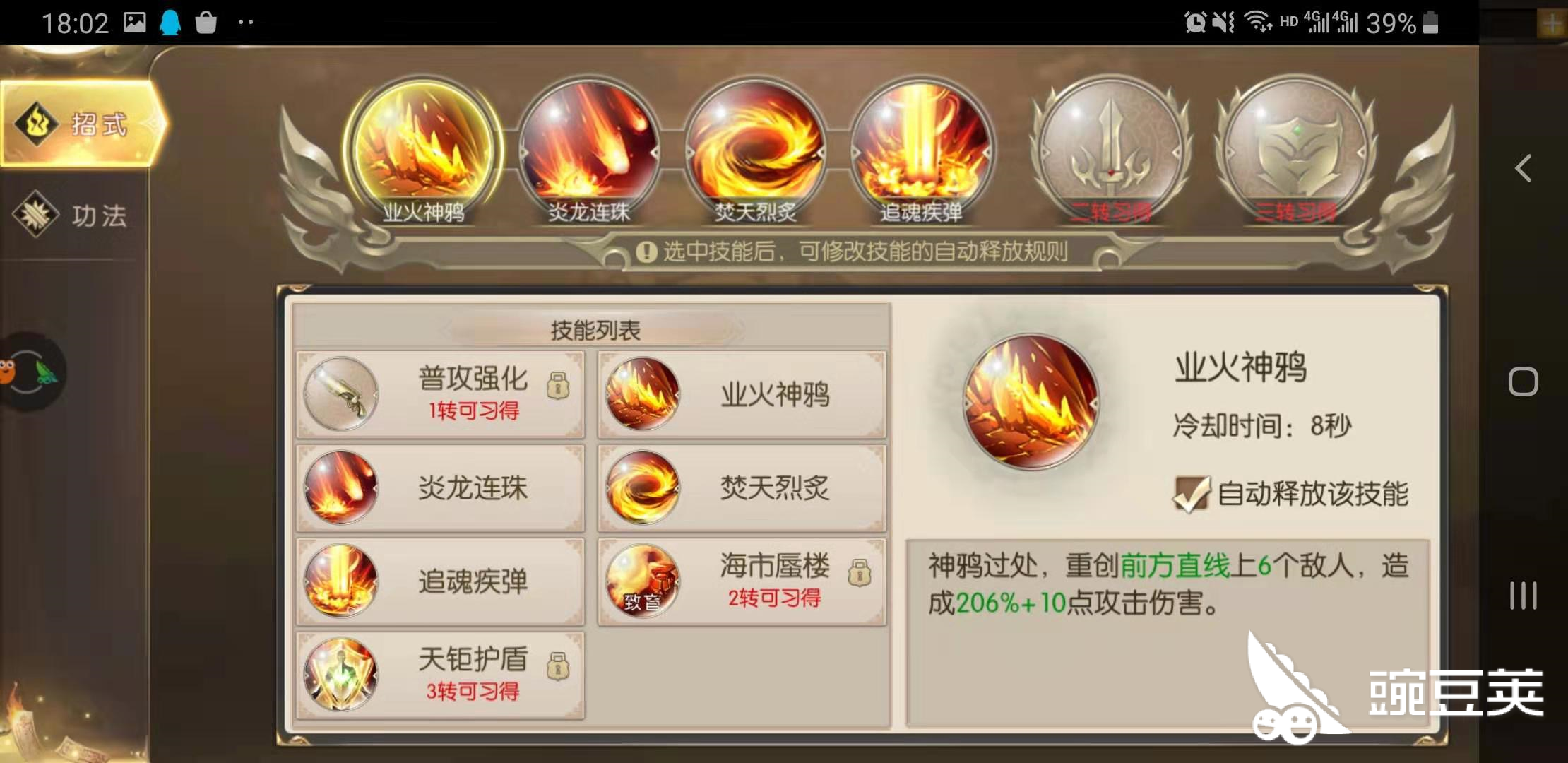Toggle the 自动释放该技能 checkbox
The height and width of the screenshot is (763, 1568).
1191,493
